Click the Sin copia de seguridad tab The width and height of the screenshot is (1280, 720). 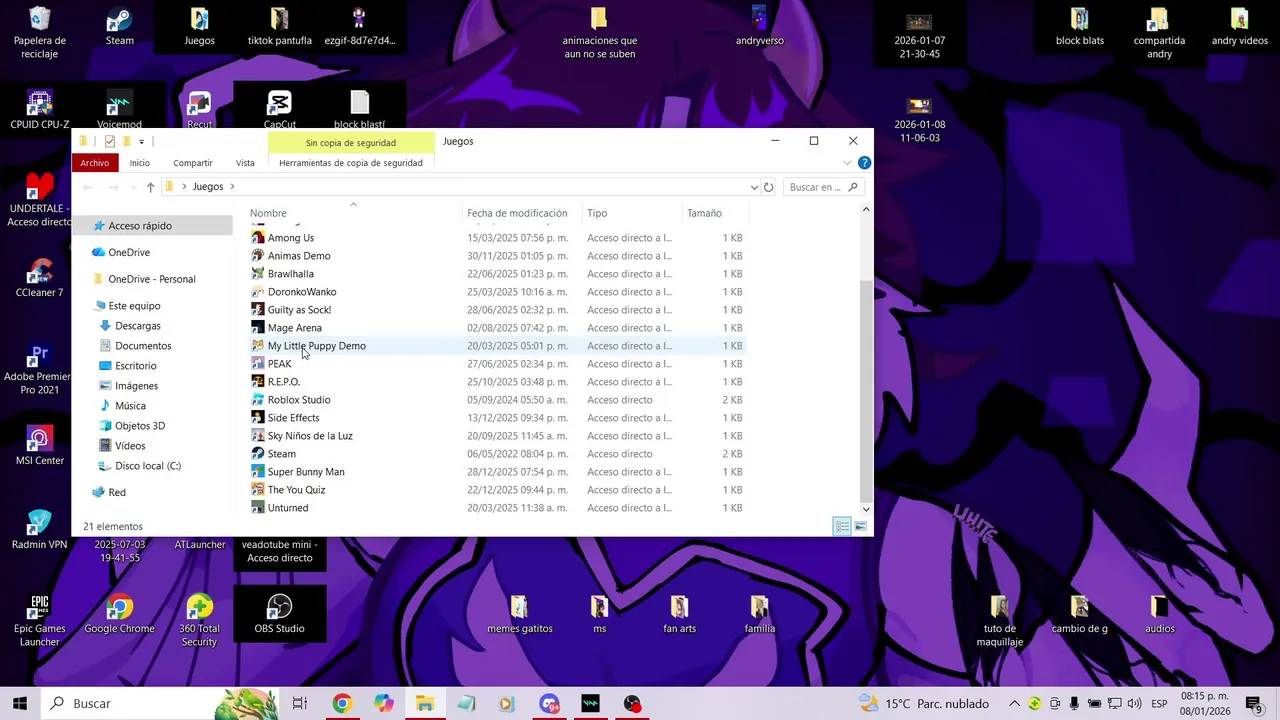tap(351, 143)
